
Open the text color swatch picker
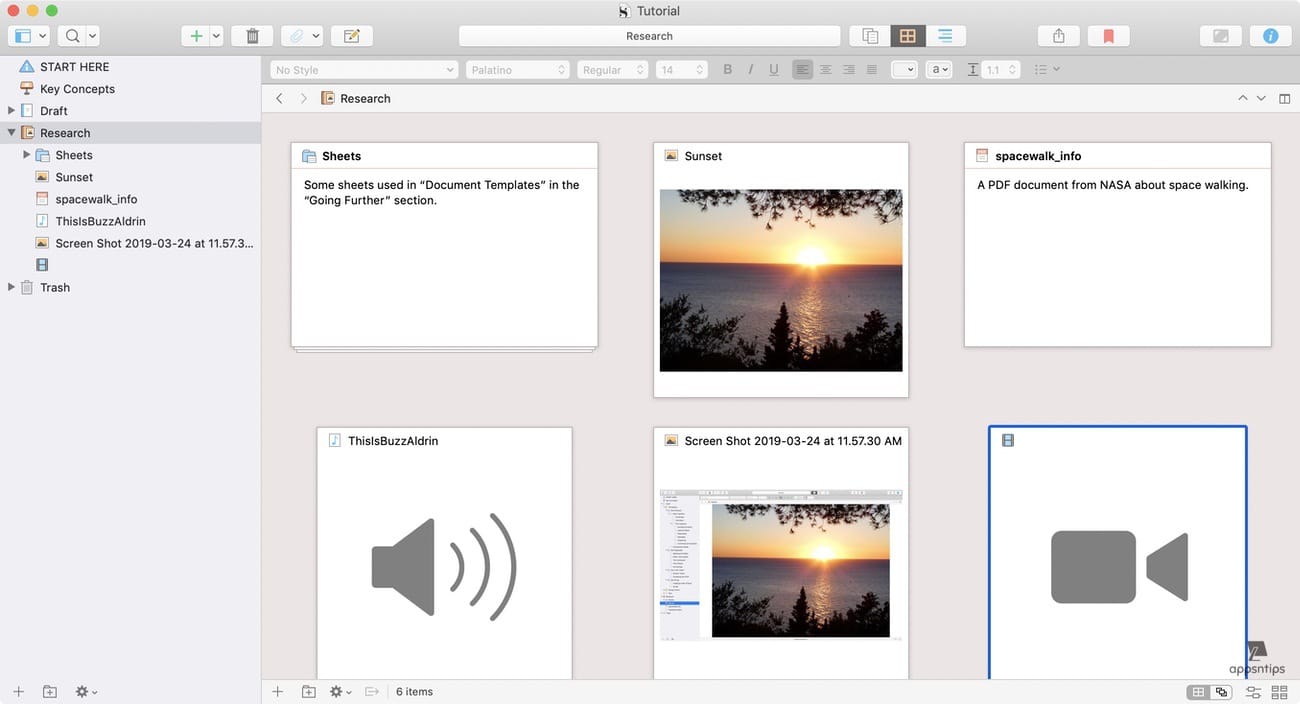pyautogui.click(x=903, y=70)
